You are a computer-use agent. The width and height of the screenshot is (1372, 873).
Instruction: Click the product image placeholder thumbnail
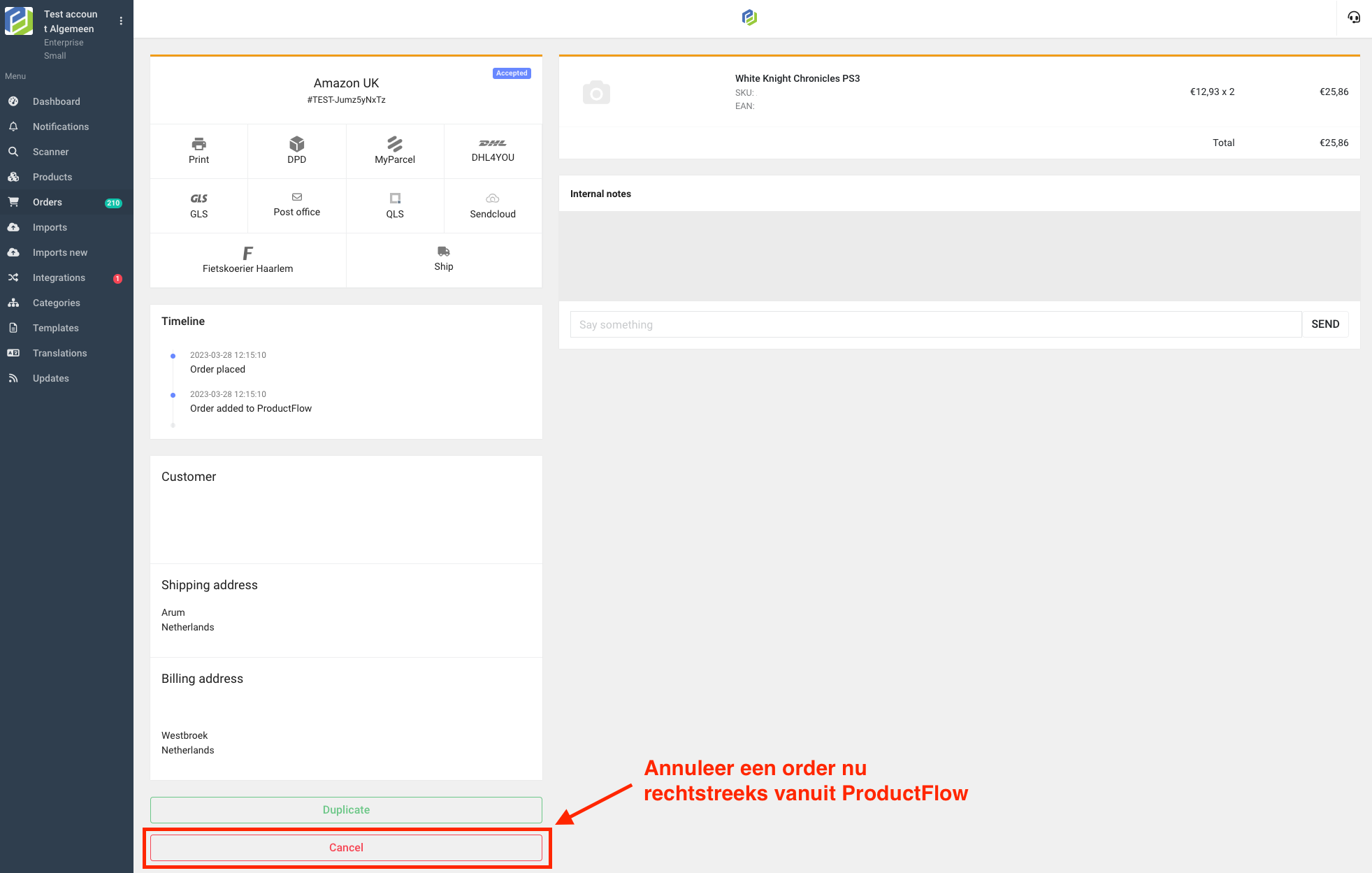(x=596, y=92)
